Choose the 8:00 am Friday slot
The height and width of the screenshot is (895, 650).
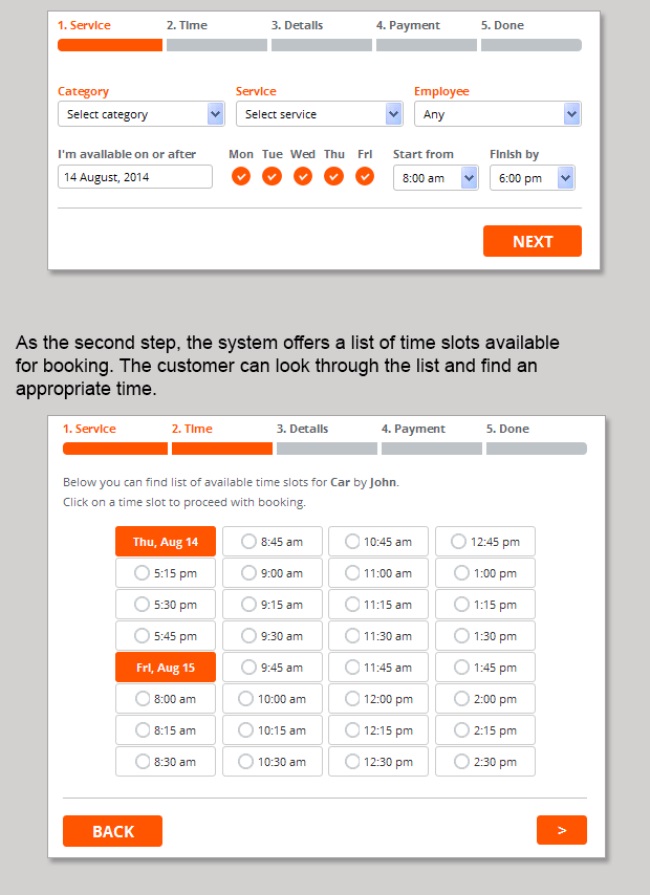pyautogui.click(x=165, y=699)
